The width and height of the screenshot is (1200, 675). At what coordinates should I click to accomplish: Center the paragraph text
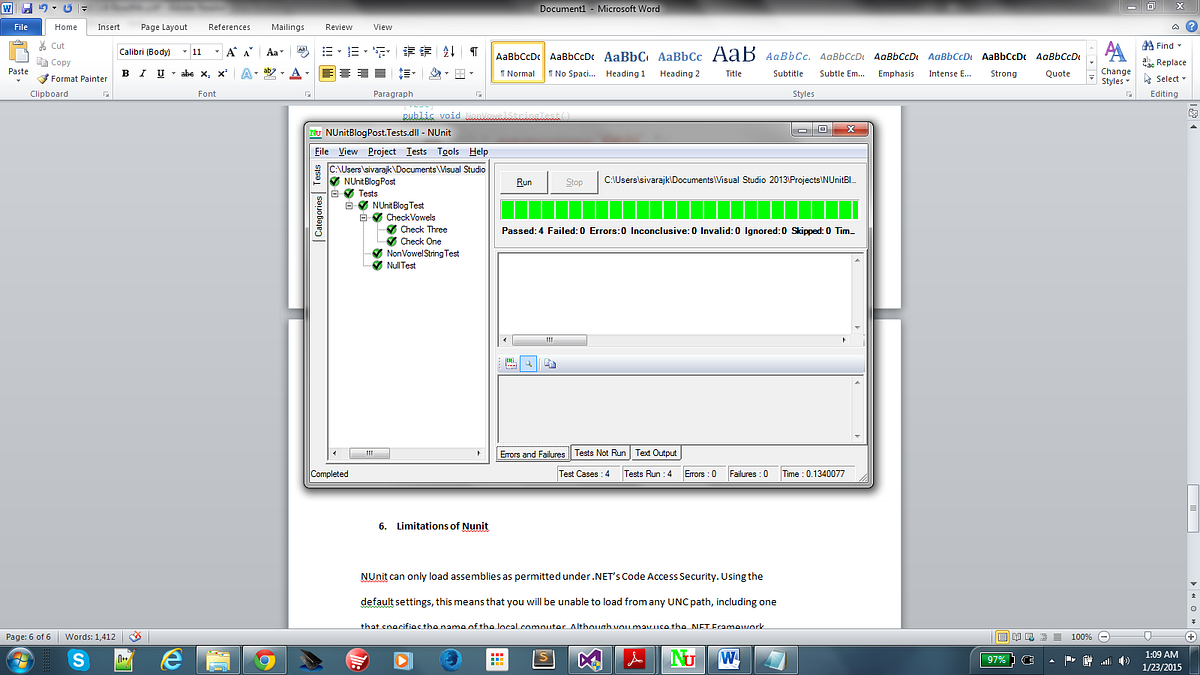344,74
